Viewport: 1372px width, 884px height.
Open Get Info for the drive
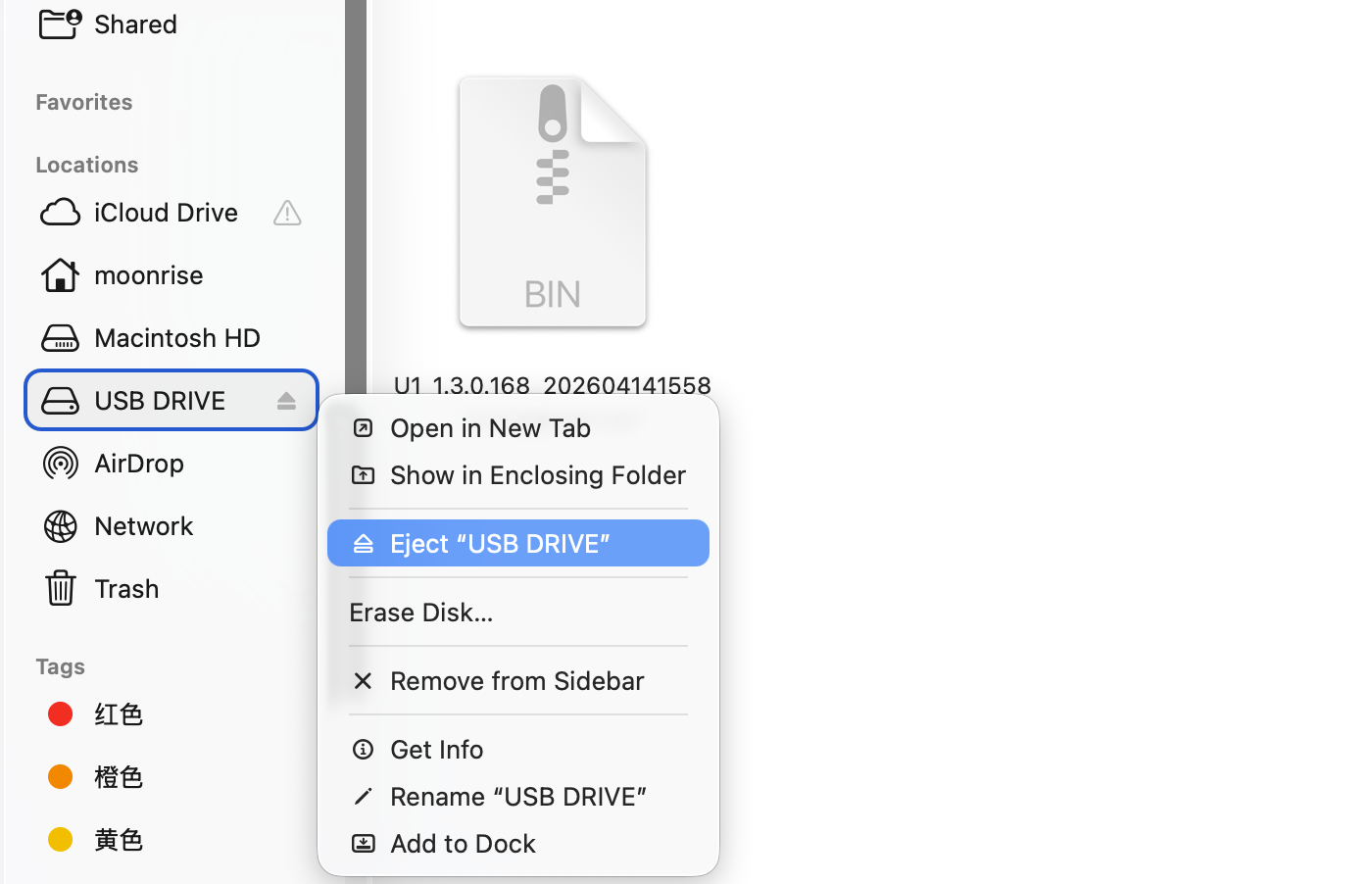tap(436, 750)
